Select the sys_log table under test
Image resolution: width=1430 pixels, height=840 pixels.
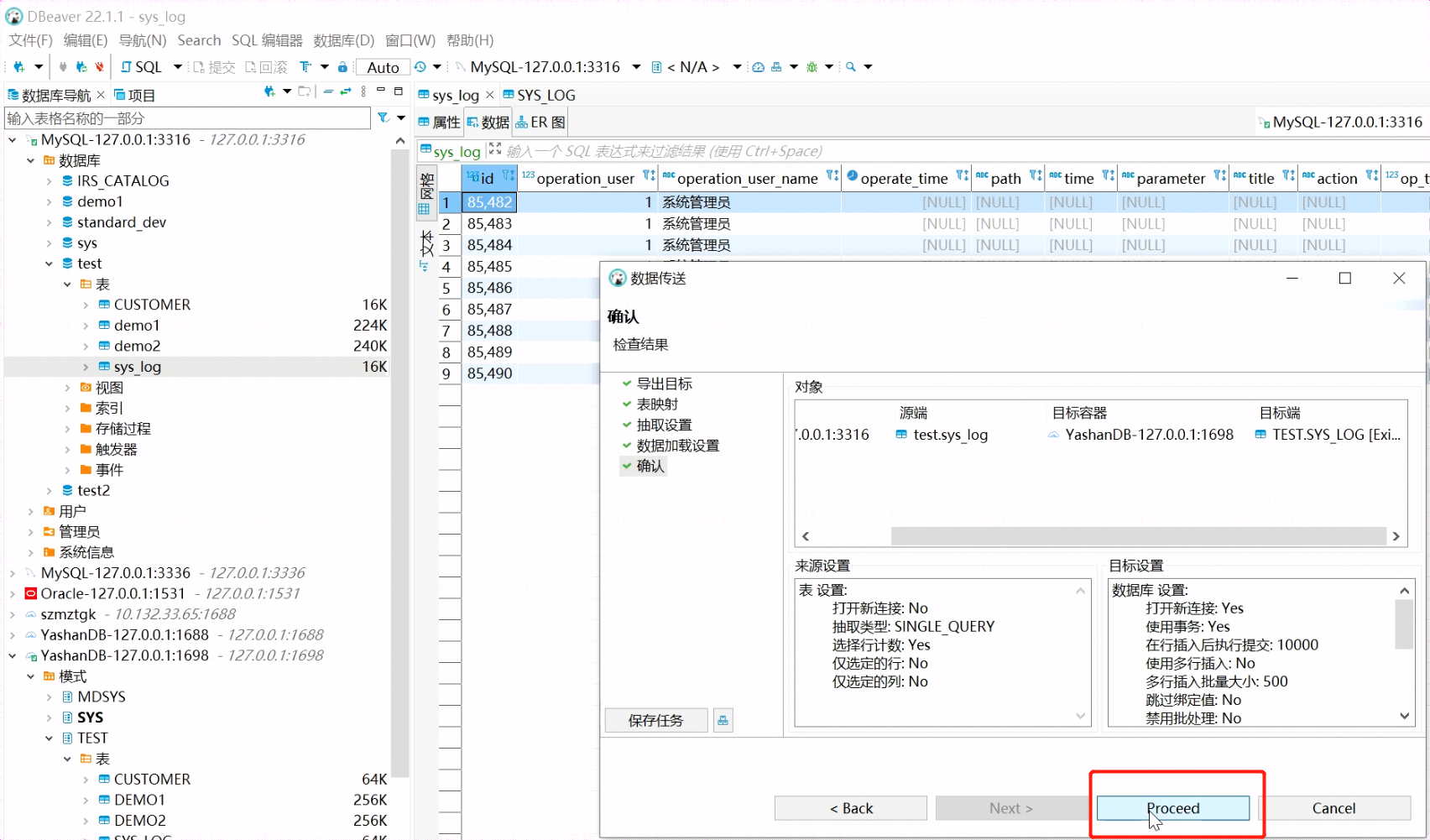138,367
